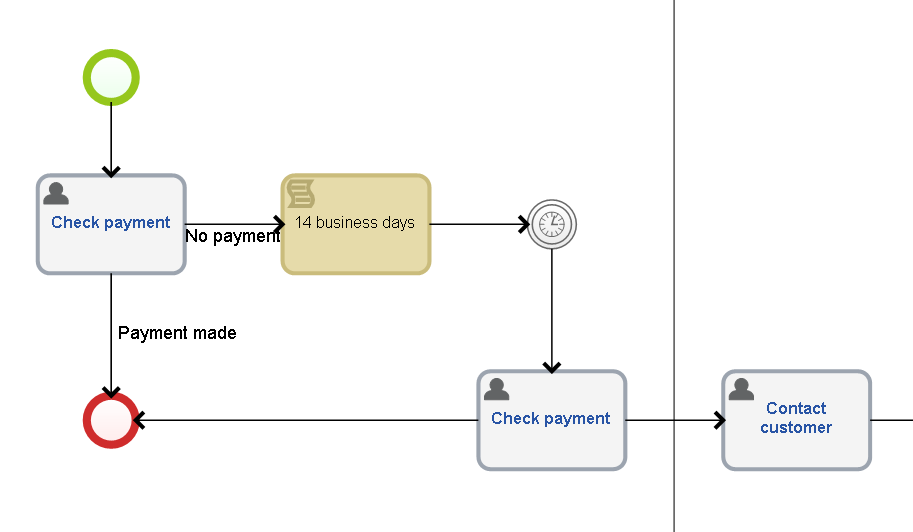Click user icon in lower Check payment task

497,389
